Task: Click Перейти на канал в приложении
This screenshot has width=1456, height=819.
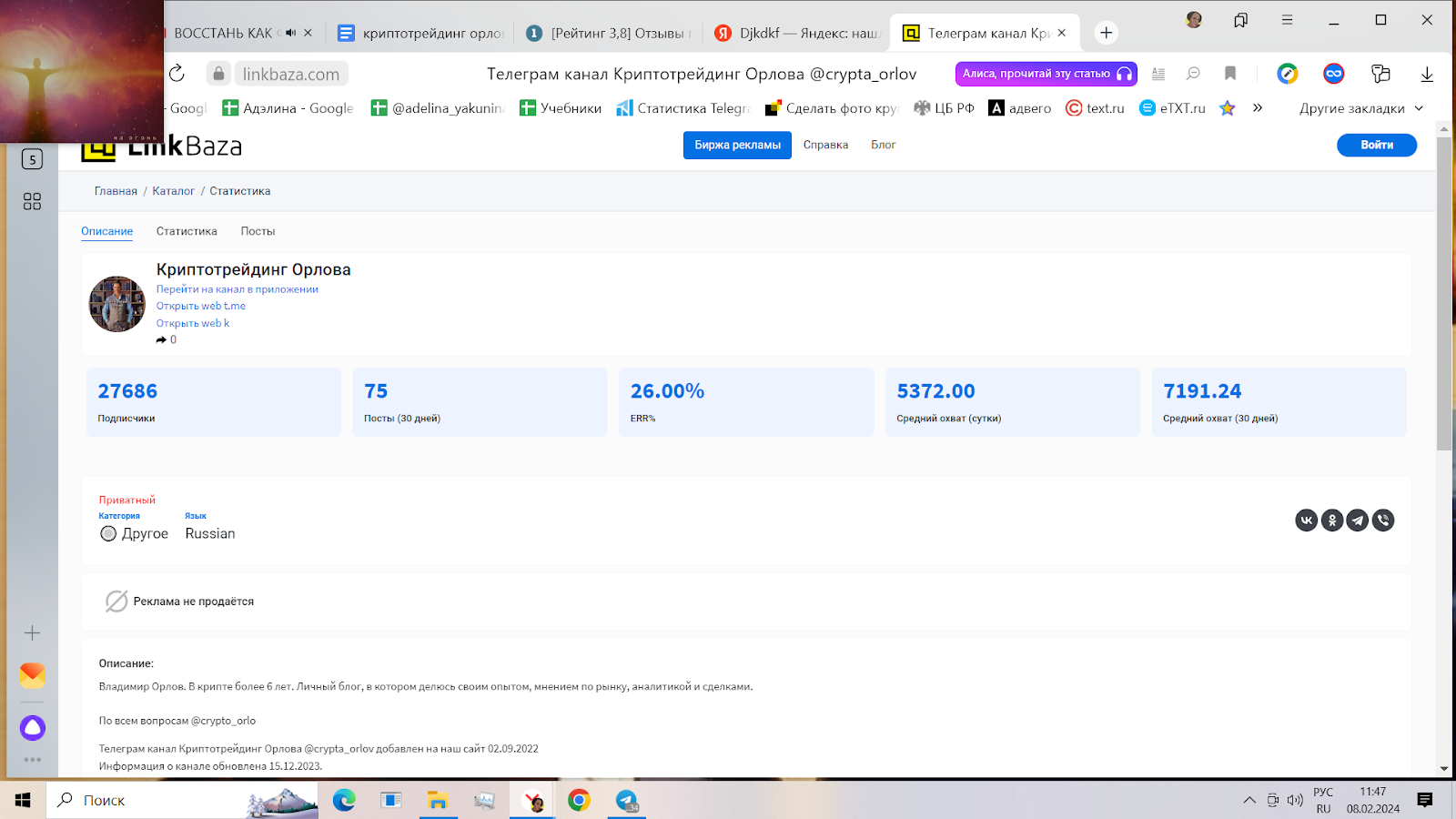Action: (237, 289)
